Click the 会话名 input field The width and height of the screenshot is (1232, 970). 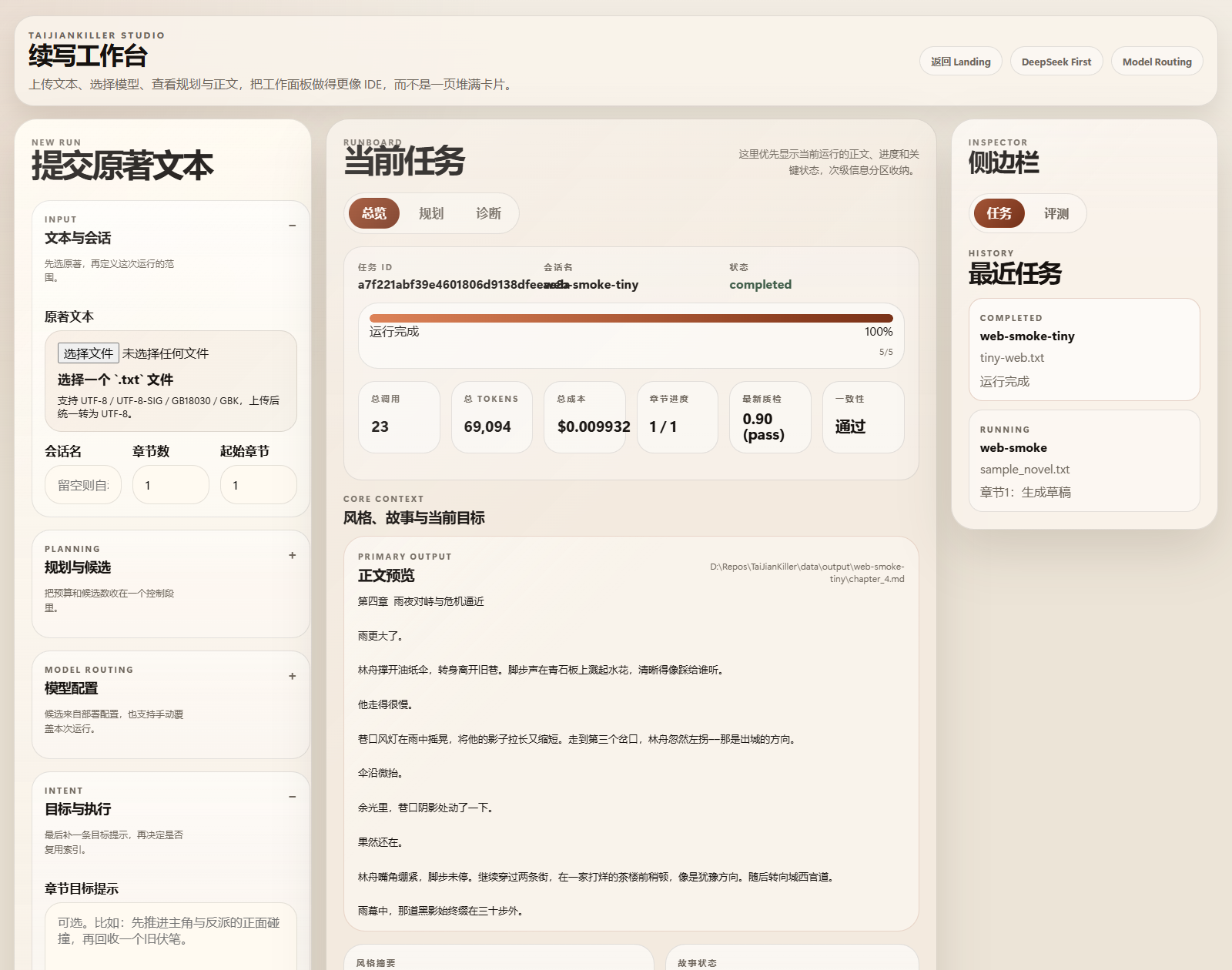[82, 484]
